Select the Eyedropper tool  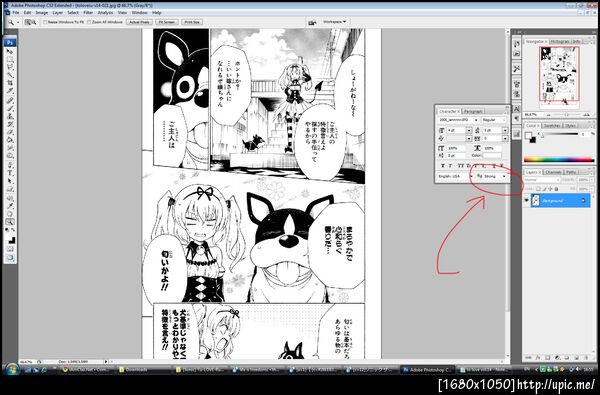(10, 206)
